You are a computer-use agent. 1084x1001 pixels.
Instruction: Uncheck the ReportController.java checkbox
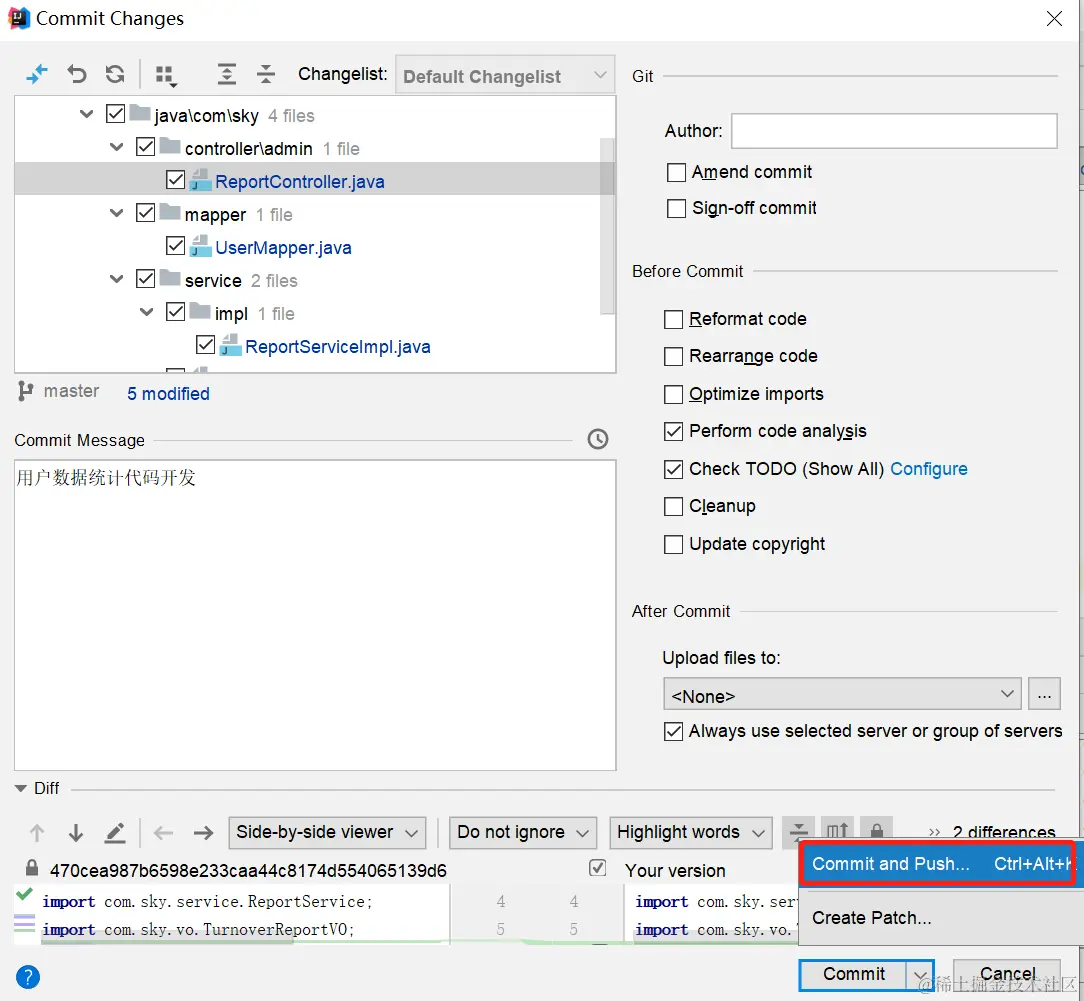coord(176,180)
